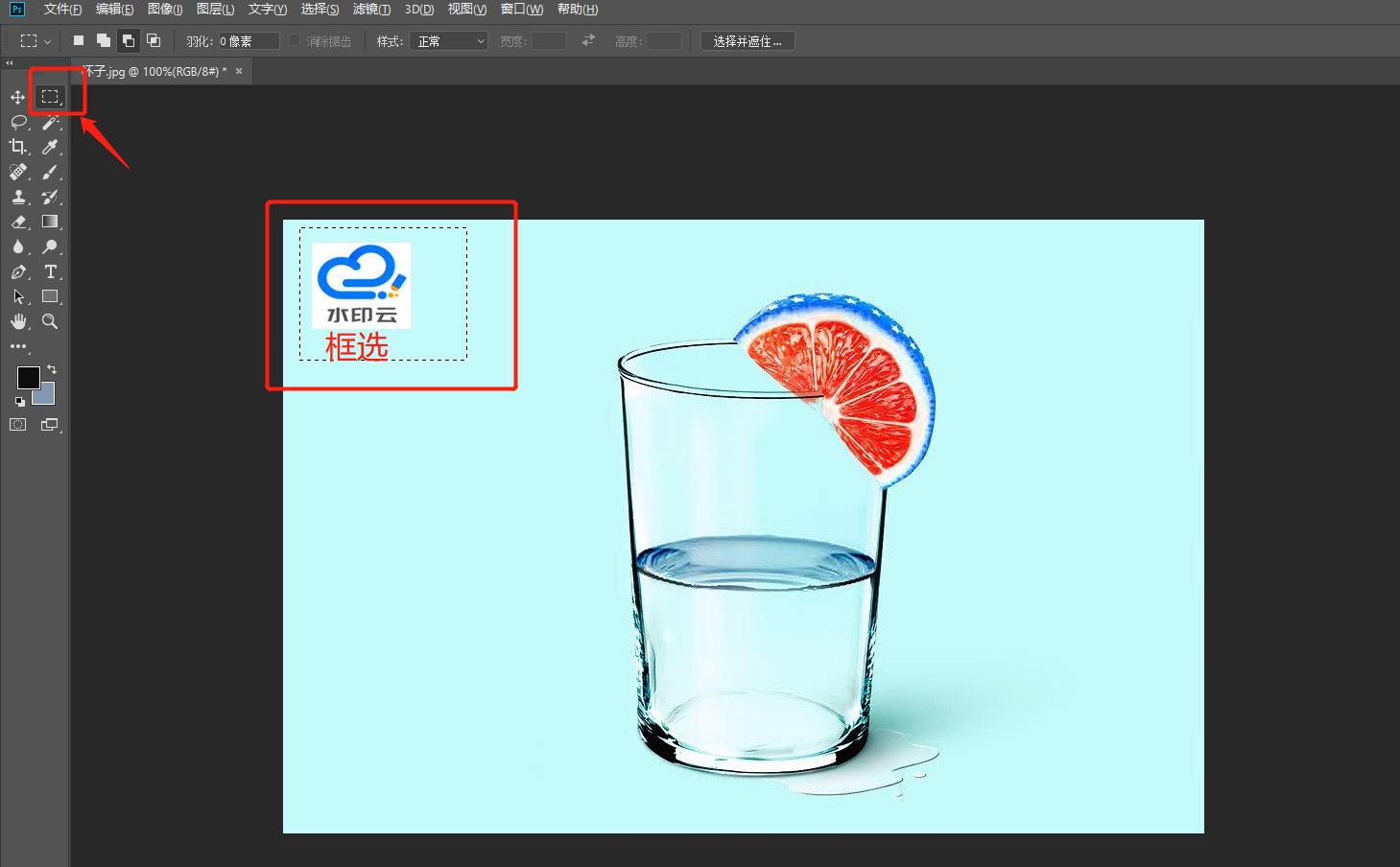The height and width of the screenshot is (867, 1400).
Task: Select the Hand tool
Action: click(x=18, y=321)
